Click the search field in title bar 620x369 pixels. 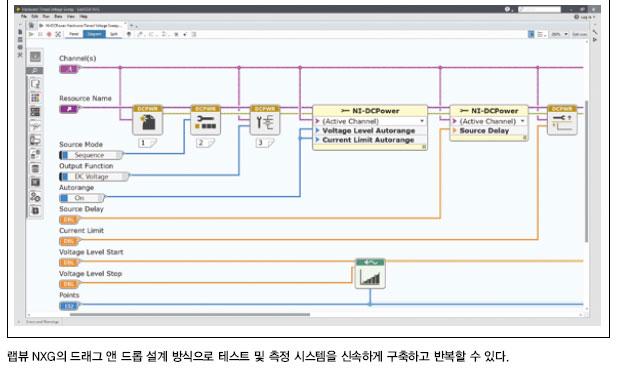(x=539, y=9)
